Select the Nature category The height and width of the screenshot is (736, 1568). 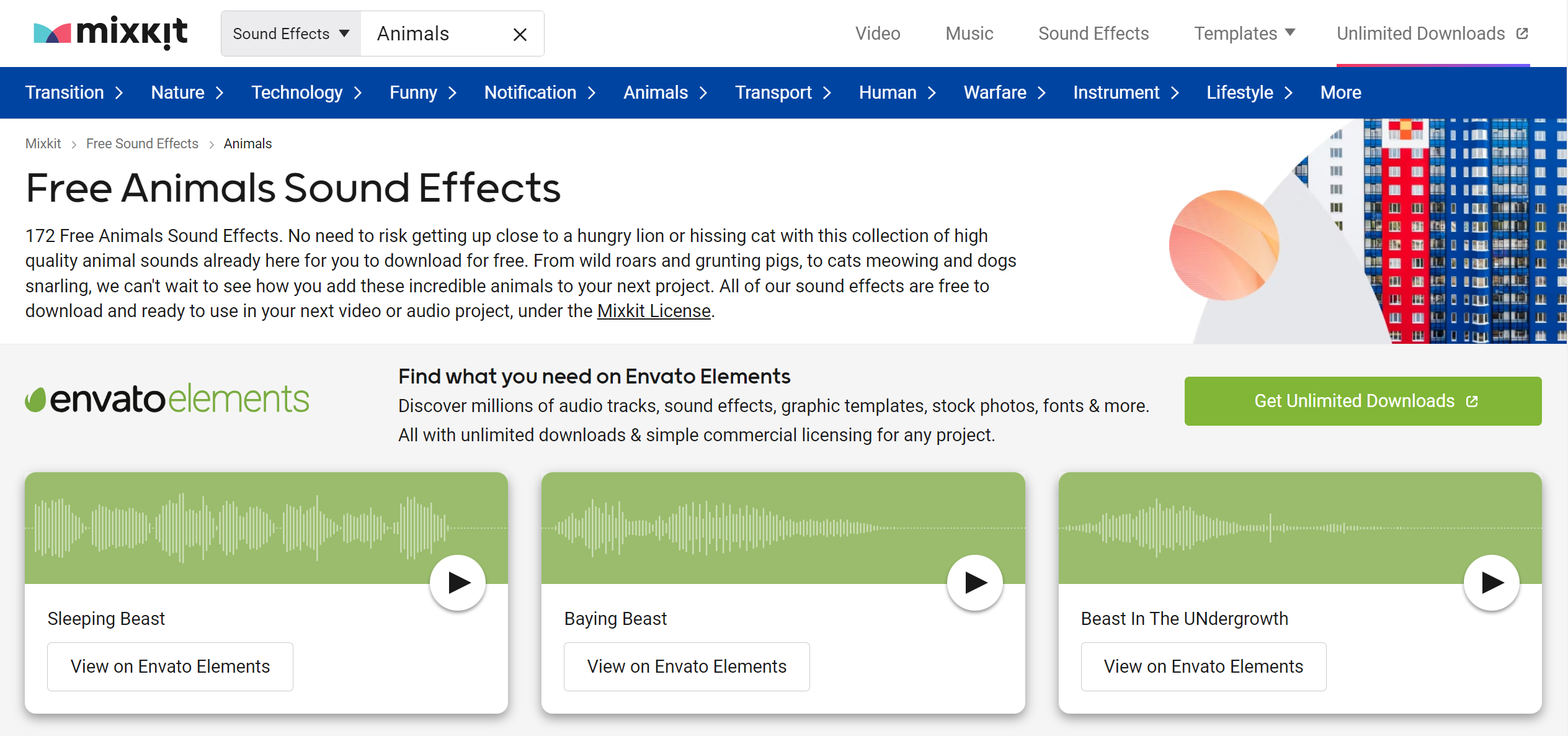point(187,92)
